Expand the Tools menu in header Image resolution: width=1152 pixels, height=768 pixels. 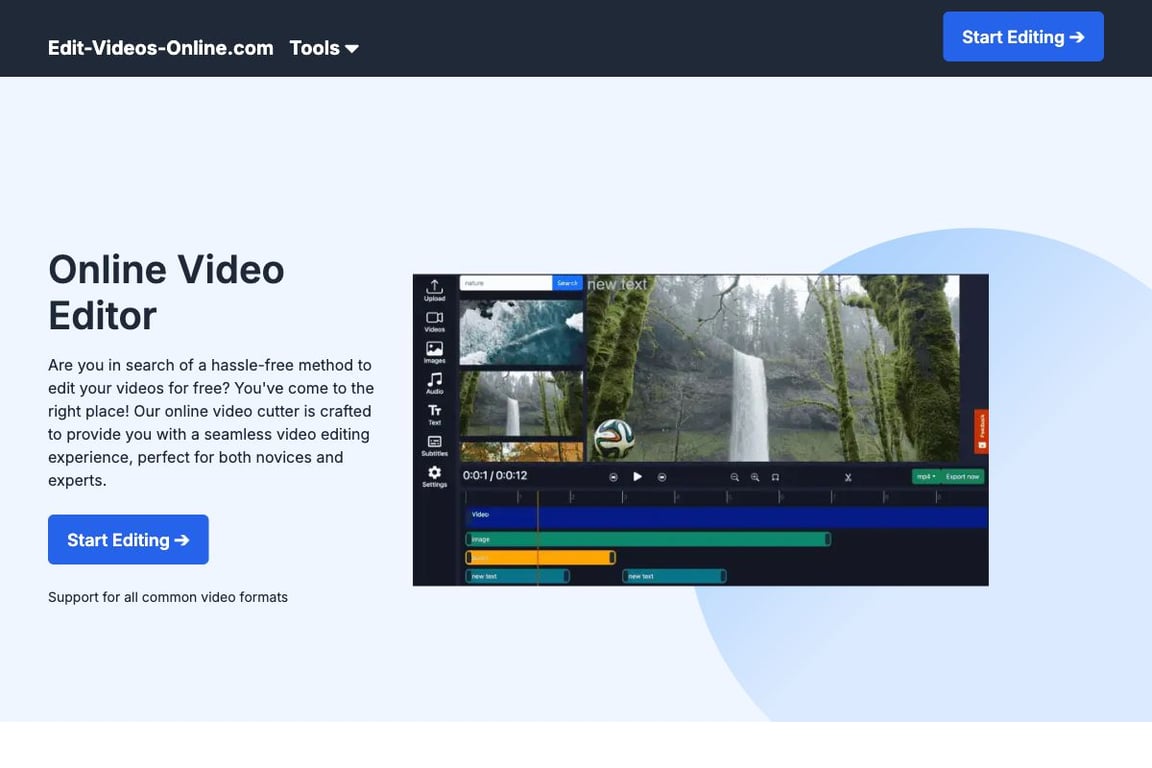[x=324, y=49]
